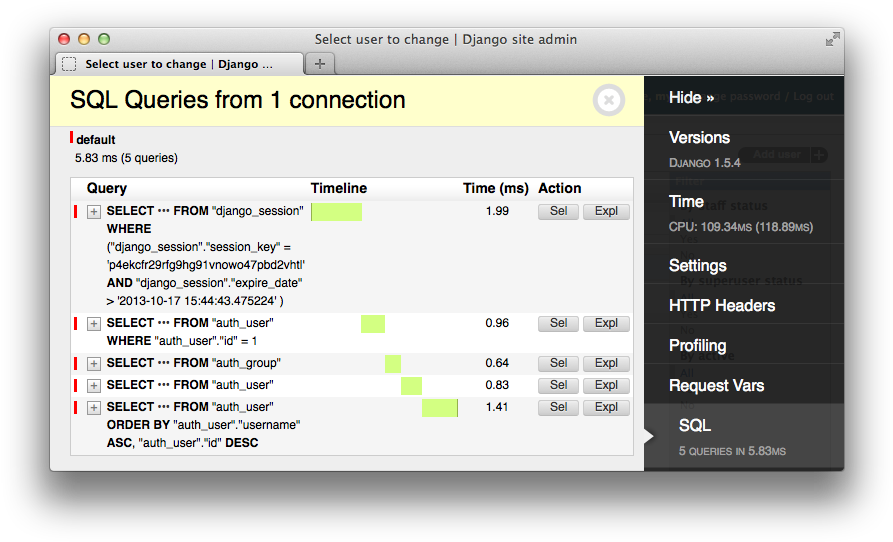This screenshot has height=542, width=893.
Task: Click the auth_group timeline bar
Action: [x=393, y=364]
